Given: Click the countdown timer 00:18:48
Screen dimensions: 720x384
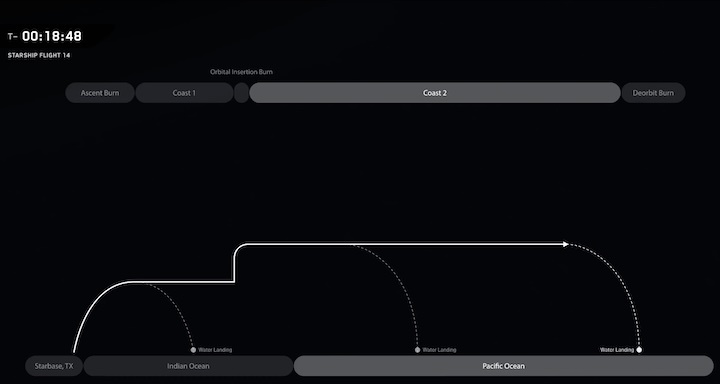Looking at the screenshot, I should (x=52, y=37).
